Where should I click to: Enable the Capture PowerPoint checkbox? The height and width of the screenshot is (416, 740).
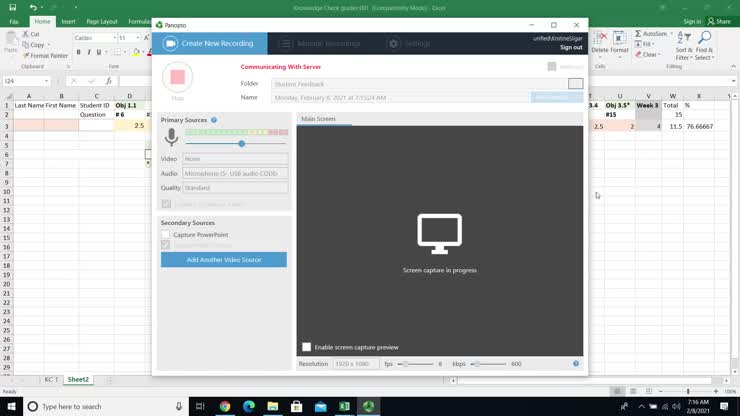166,235
